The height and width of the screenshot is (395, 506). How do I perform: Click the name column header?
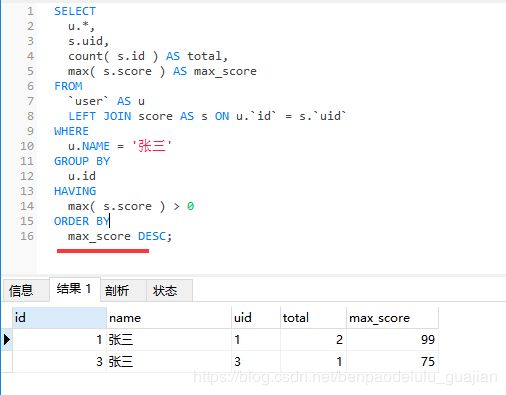pyautogui.click(x=169, y=318)
